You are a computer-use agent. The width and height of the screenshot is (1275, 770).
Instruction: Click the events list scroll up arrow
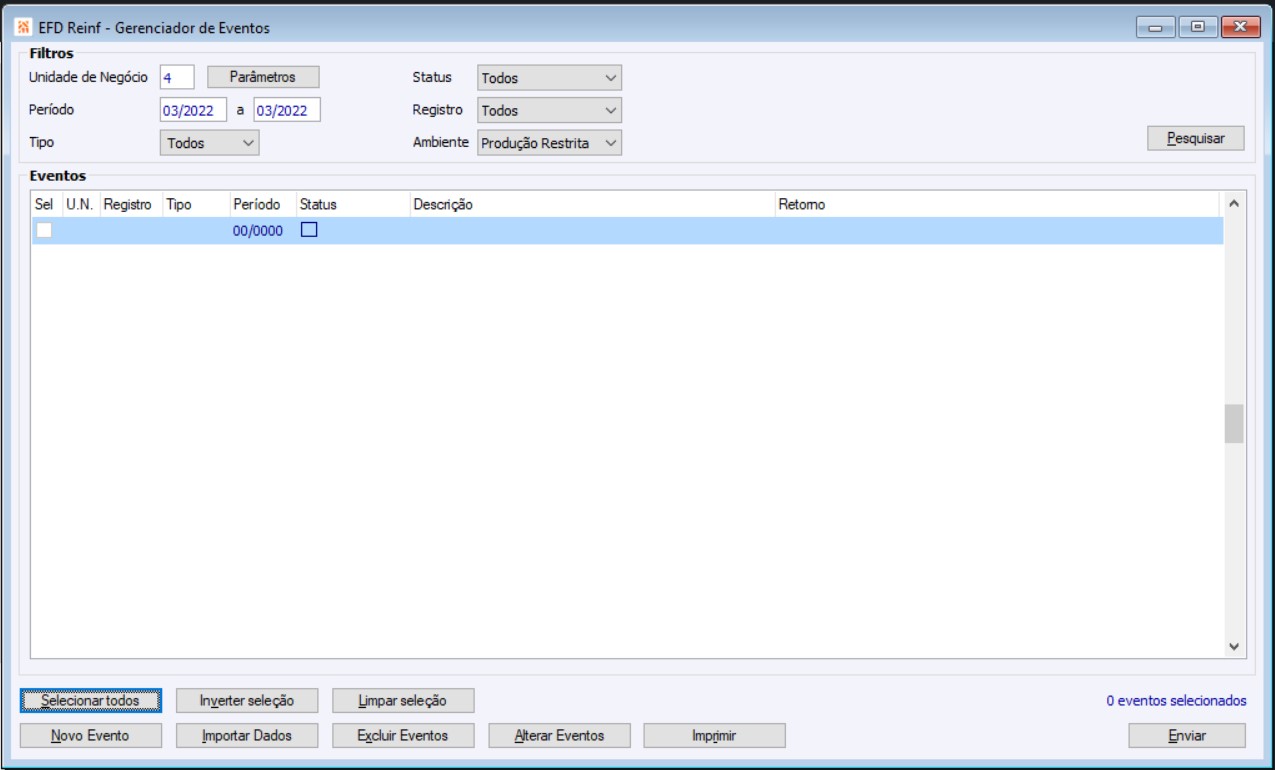1234,203
